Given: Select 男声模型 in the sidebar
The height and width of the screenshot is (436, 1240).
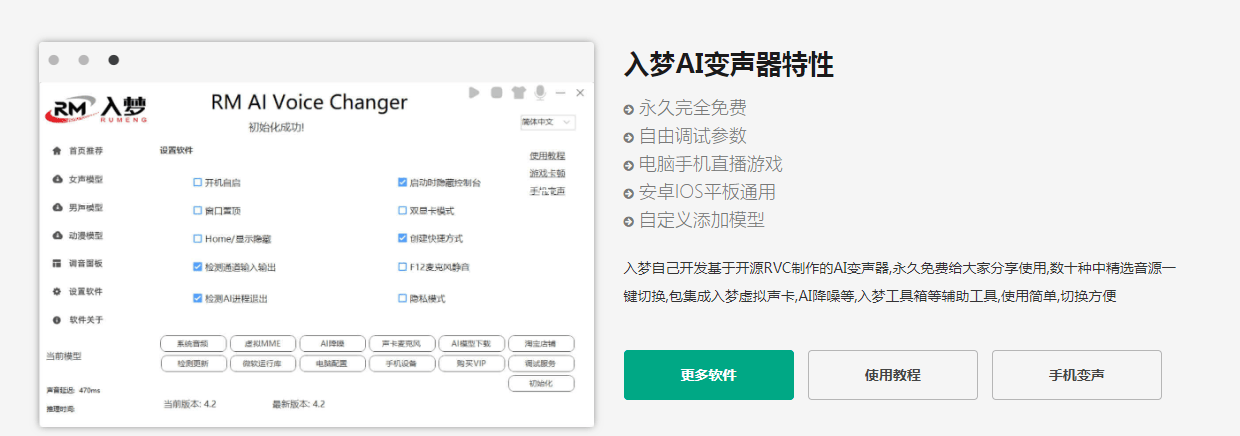Looking at the screenshot, I should pyautogui.click(x=86, y=207).
